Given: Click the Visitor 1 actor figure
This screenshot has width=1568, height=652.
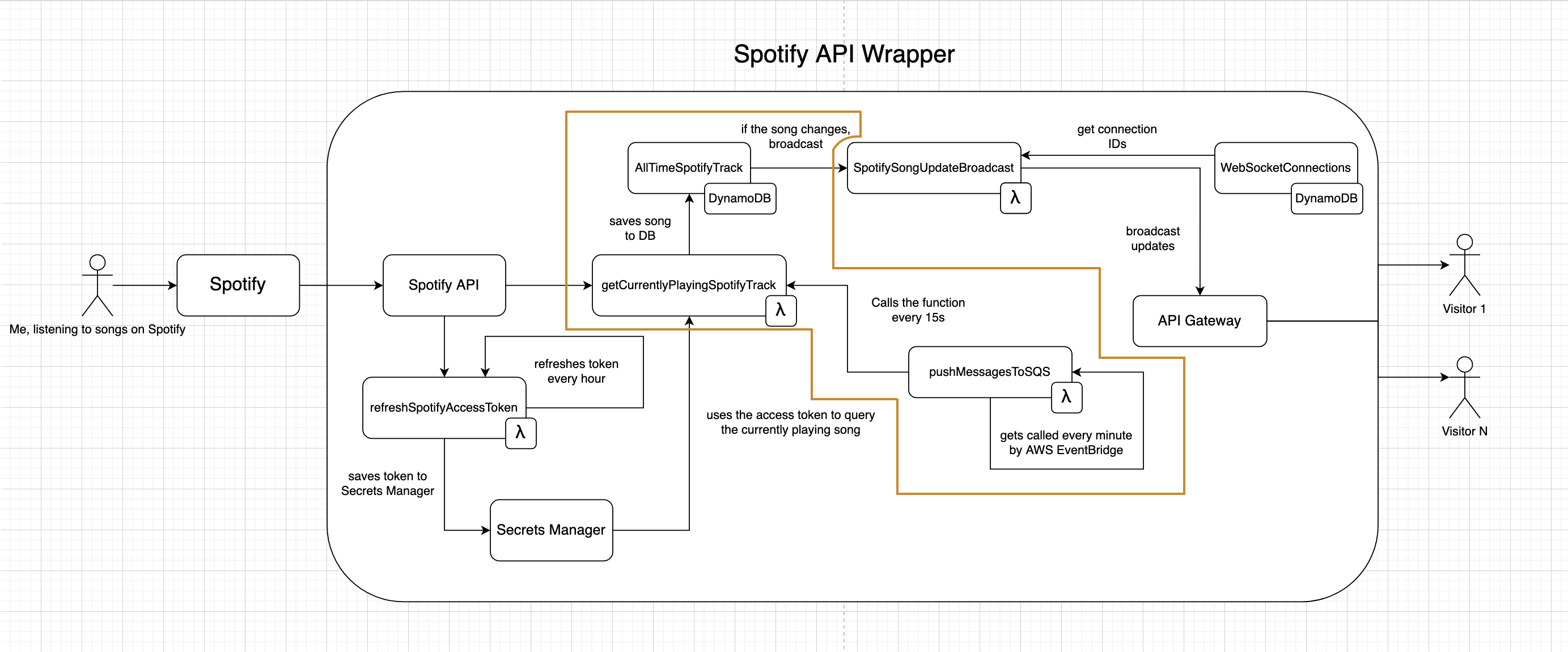Looking at the screenshot, I should [1464, 265].
